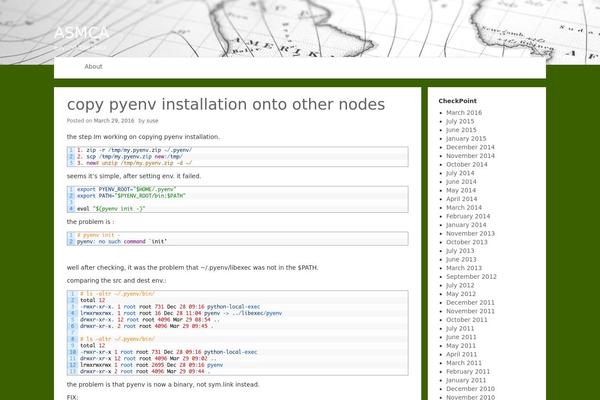Screen dimensions: 600x400
Task: Click the CheckPoint sidebar heading
Action: (457, 101)
